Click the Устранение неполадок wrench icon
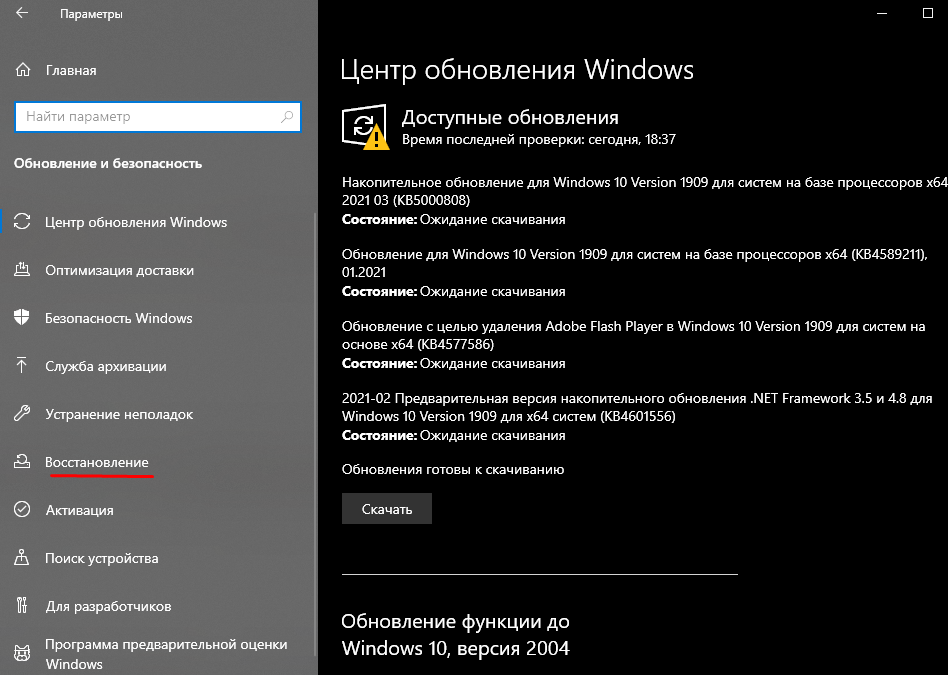Viewport: 948px width, 675px height. (23, 414)
